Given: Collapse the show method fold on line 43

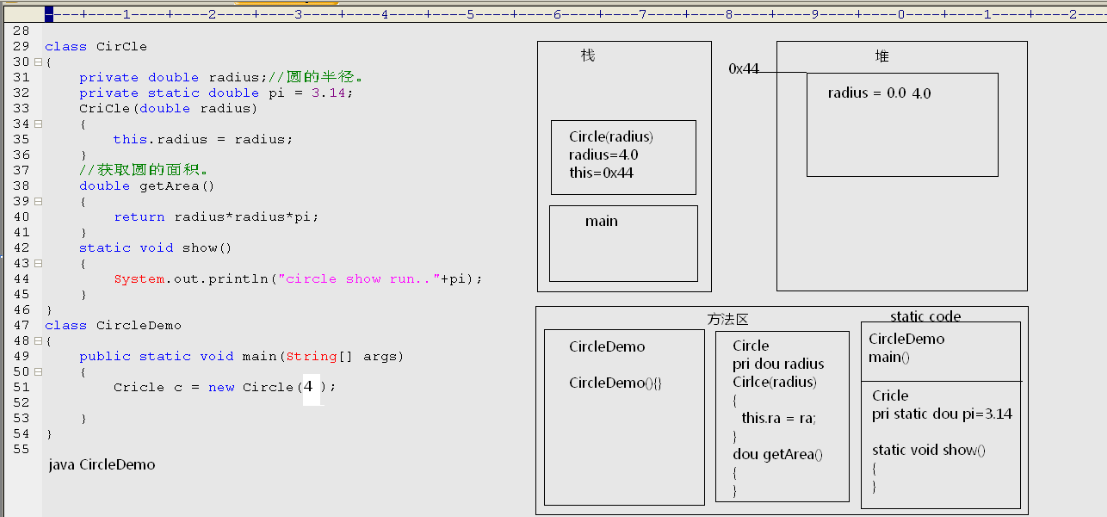Looking at the screenshot, I should point(37,263).
